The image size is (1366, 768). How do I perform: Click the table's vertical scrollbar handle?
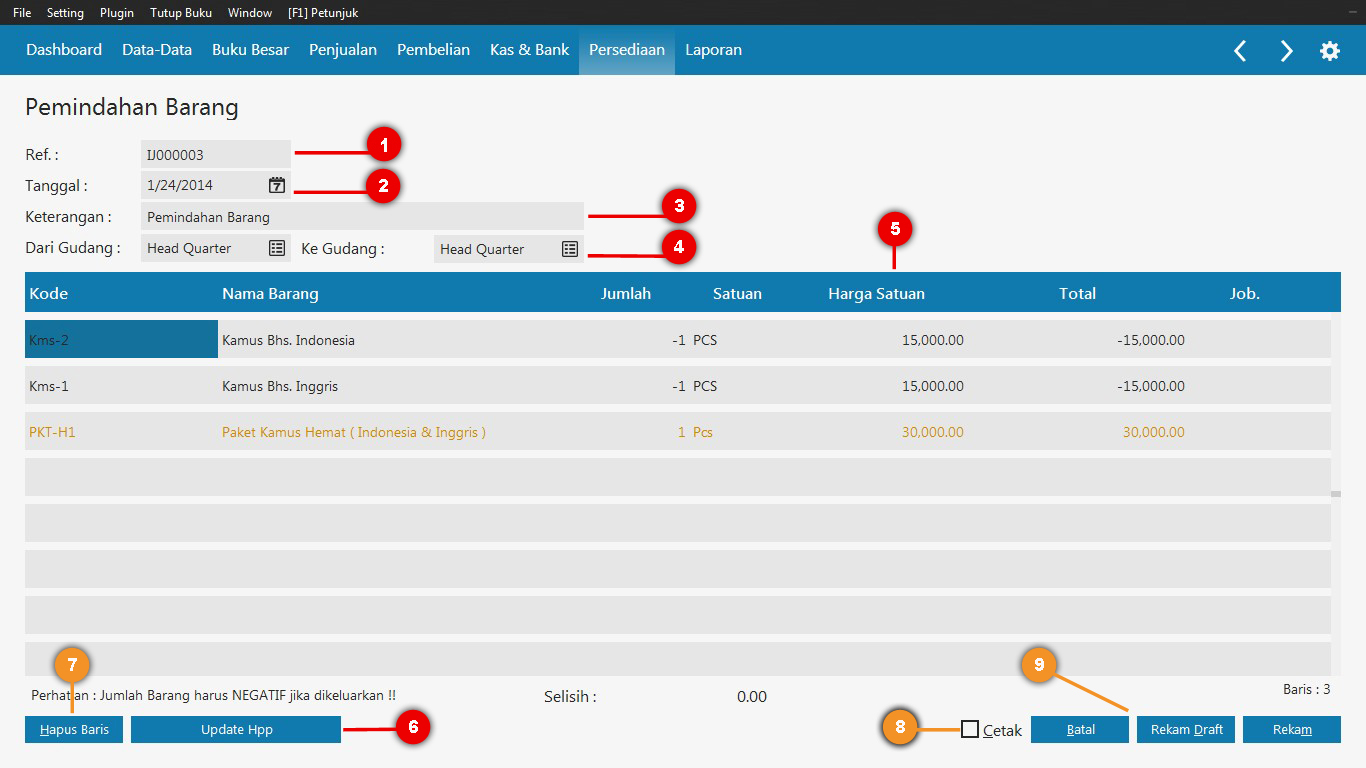[x=1336, y=494]
